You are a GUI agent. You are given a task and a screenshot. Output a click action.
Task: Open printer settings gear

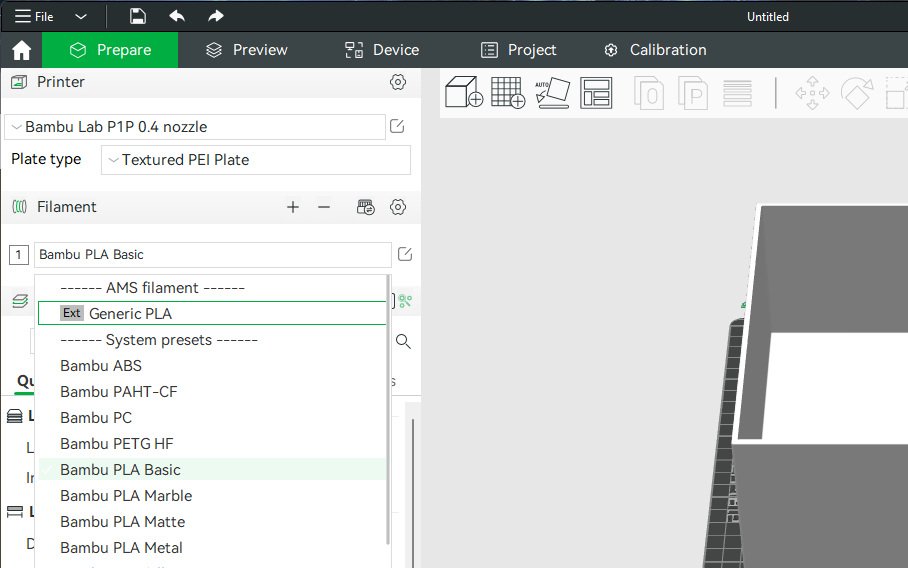(x=398, y=82)
